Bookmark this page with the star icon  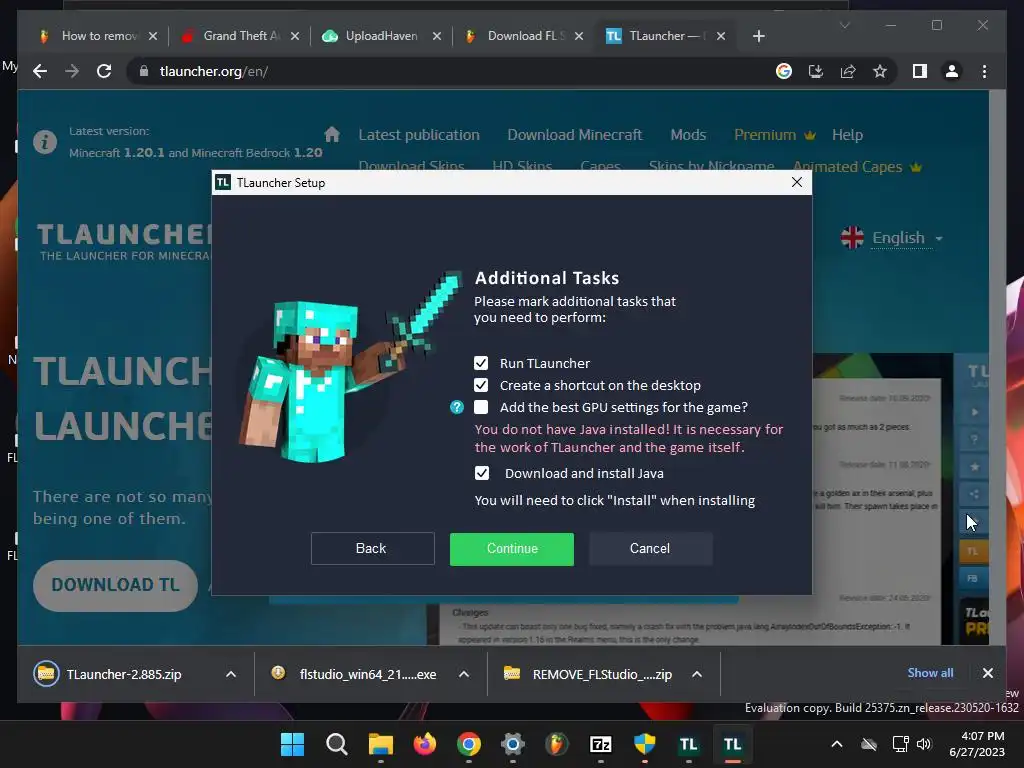pos(880,71)
